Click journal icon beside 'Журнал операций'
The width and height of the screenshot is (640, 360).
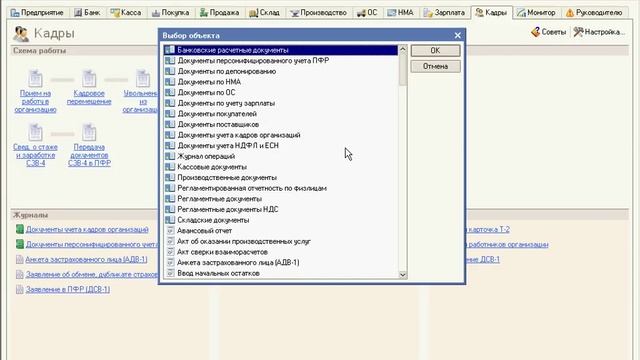[x=170, y=156]
